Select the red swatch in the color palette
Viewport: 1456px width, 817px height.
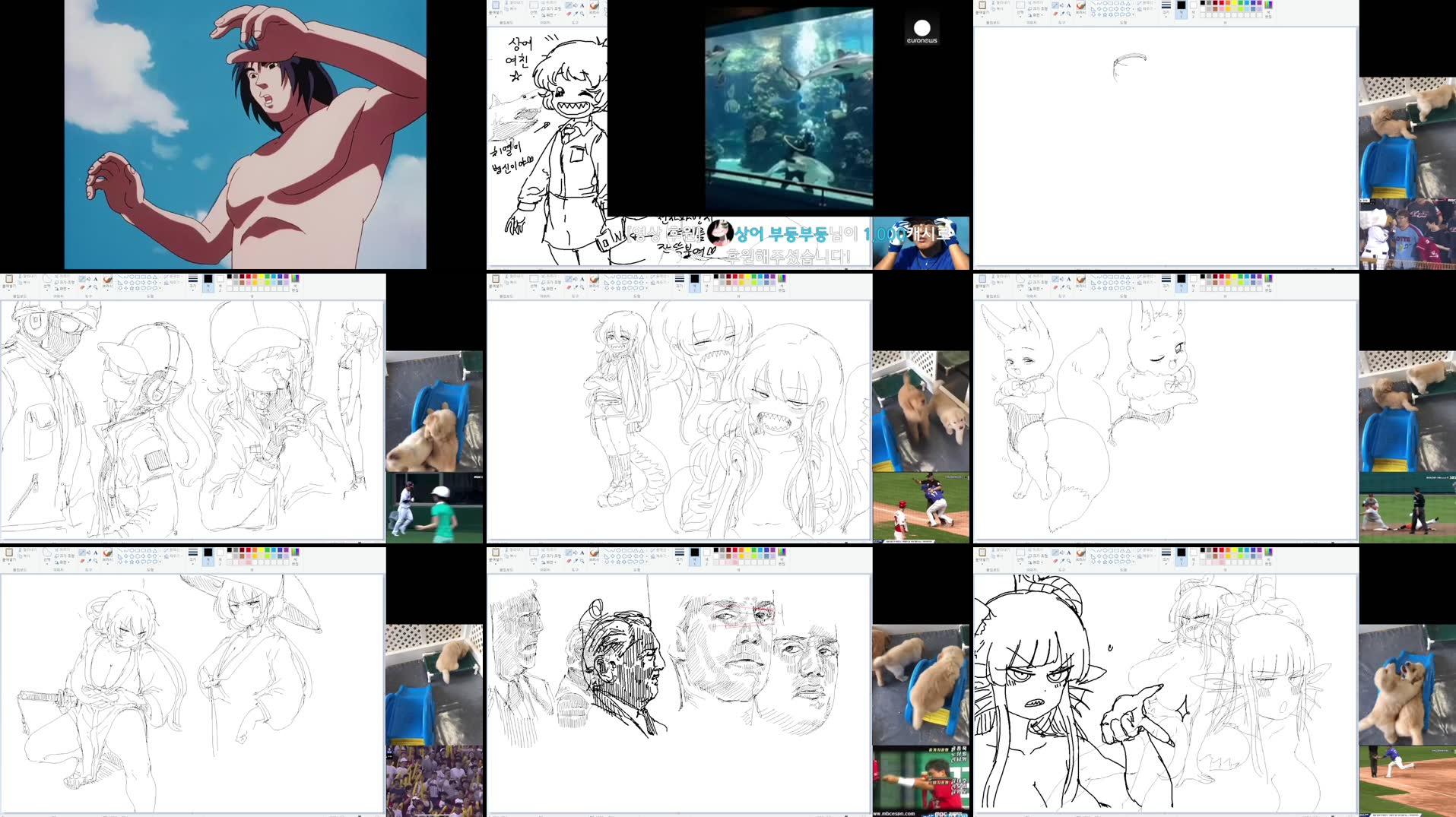point(1220,277)
